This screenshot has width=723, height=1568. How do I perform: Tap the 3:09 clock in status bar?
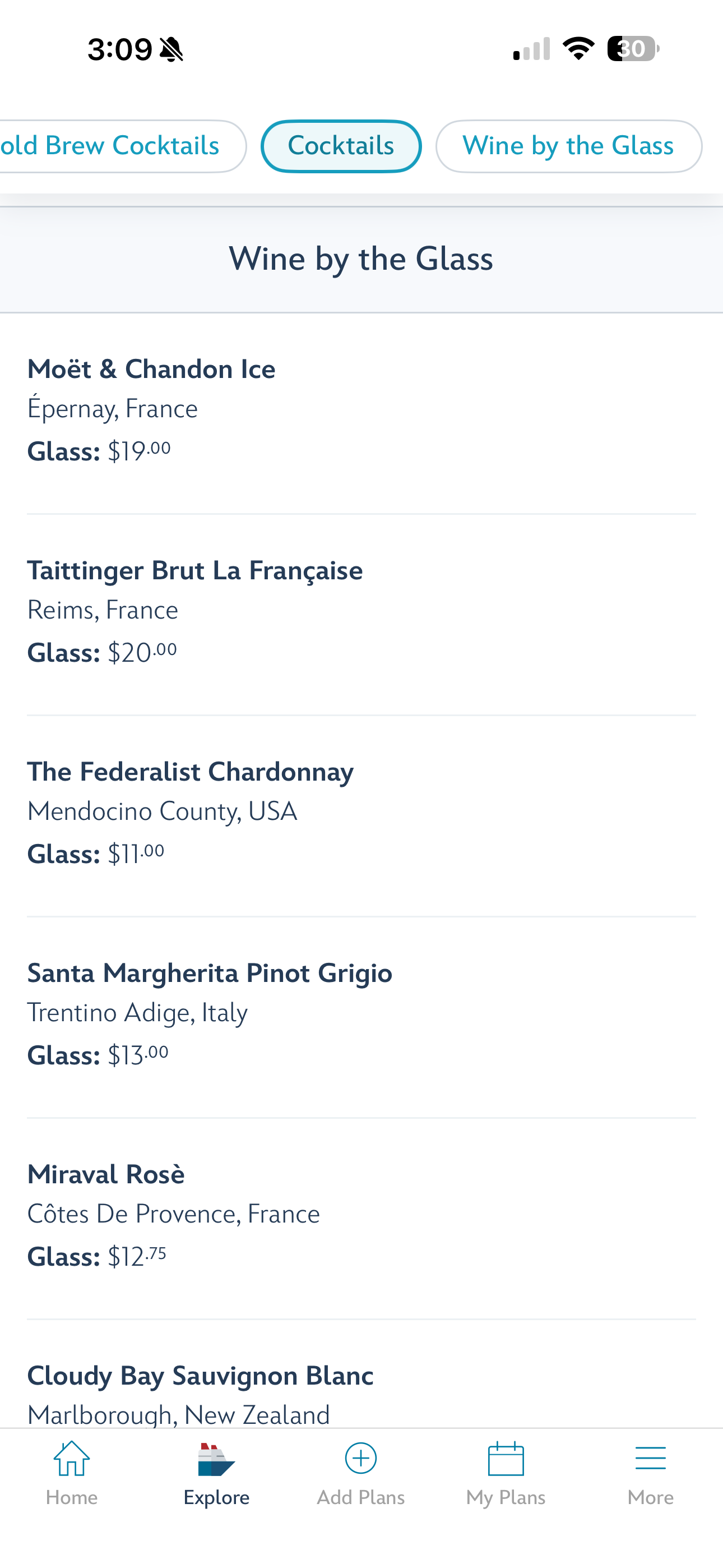(x=119, y=49)
